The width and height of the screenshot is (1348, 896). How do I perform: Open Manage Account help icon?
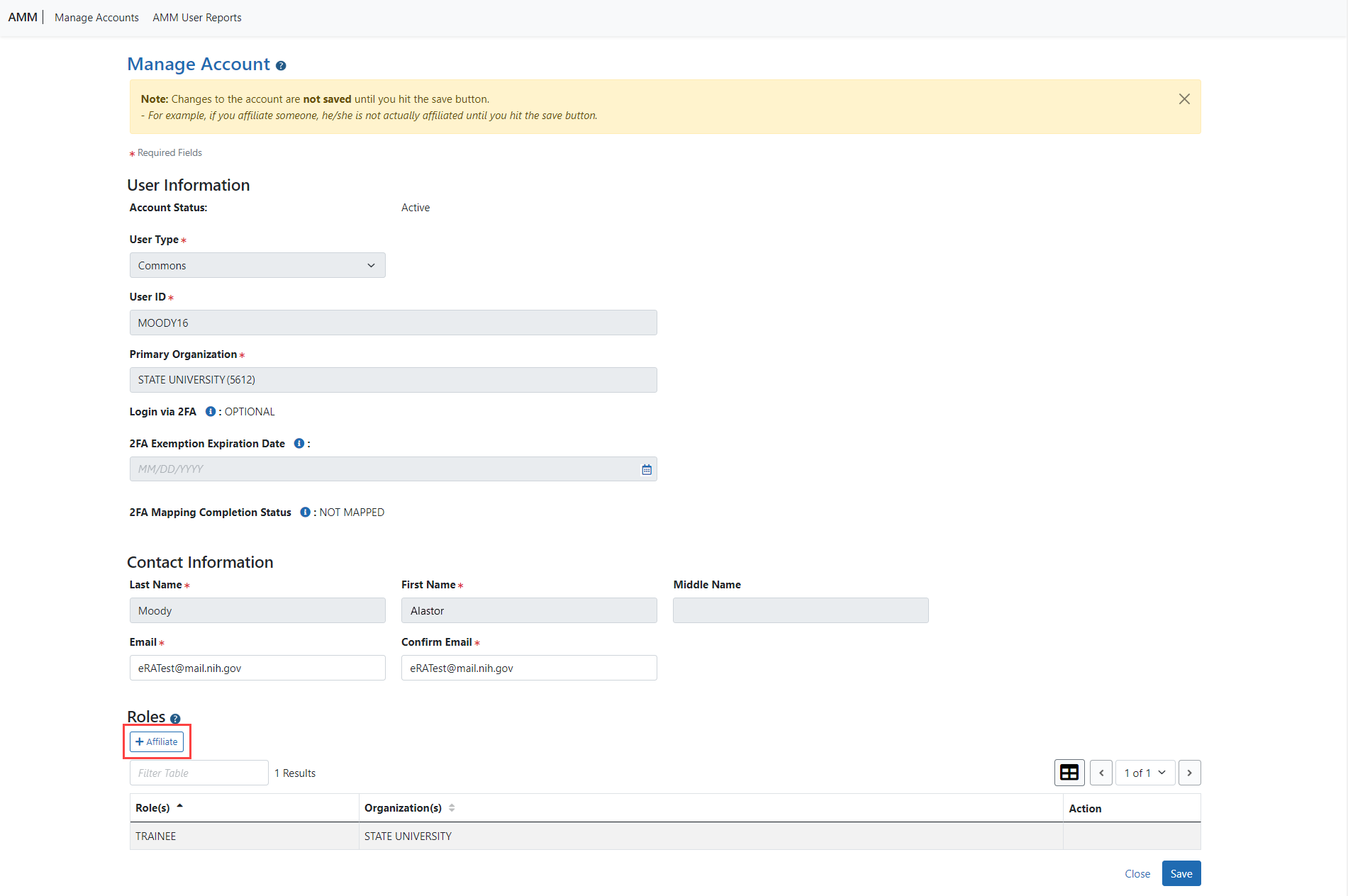point(281,66)
